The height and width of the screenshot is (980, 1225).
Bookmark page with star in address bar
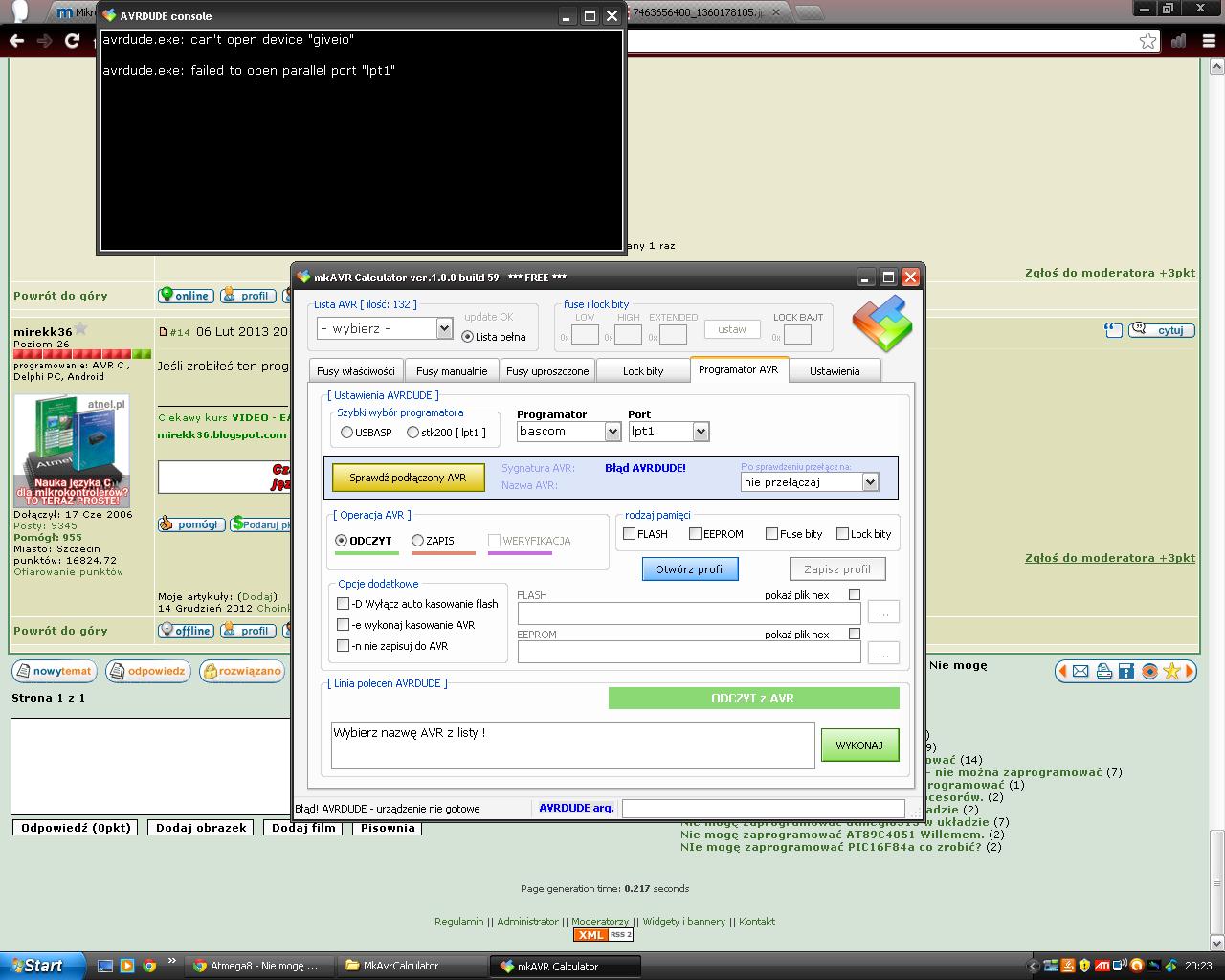coord(1147,40)
